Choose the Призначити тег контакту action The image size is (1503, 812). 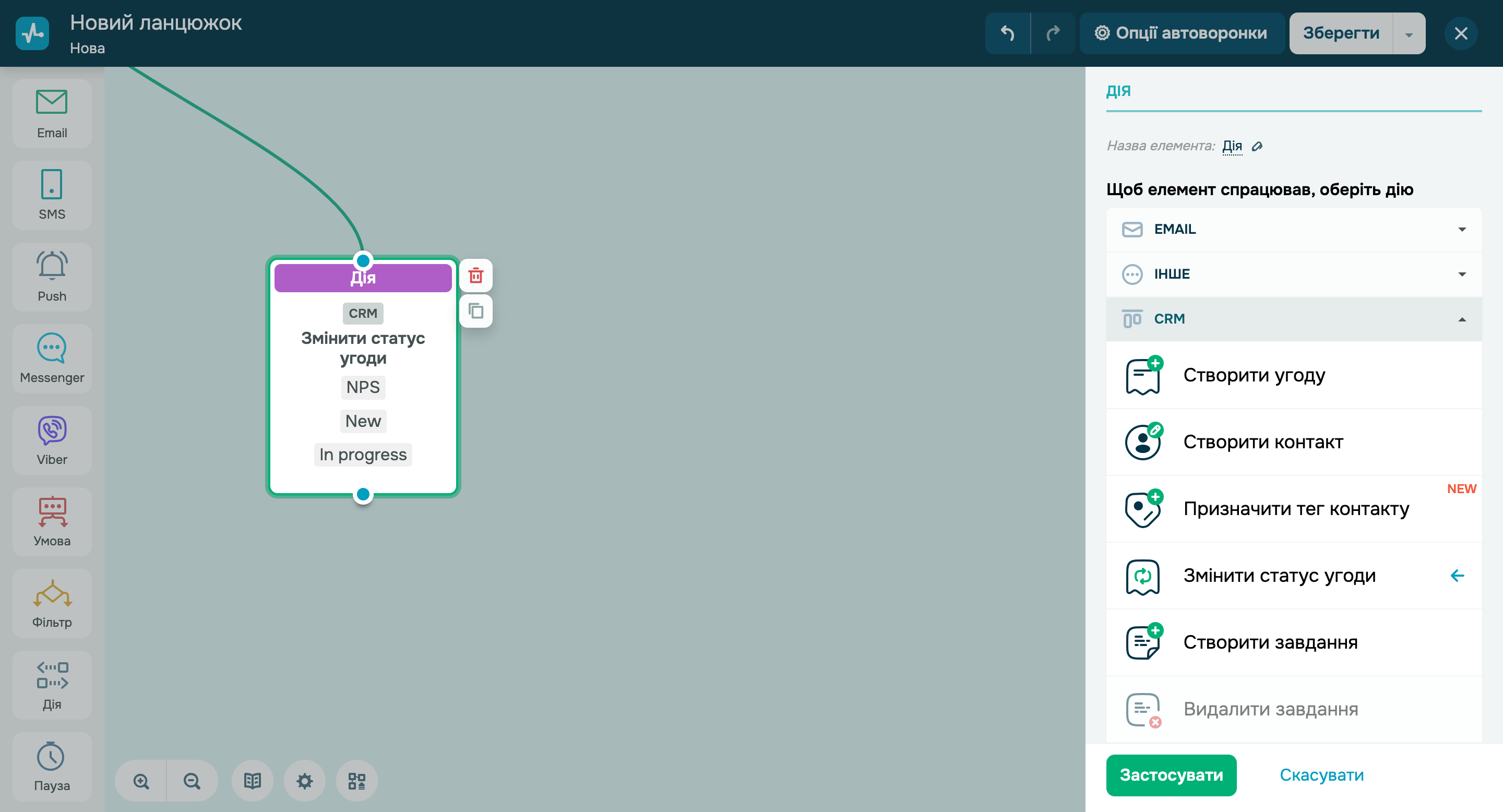point(1295,509)
